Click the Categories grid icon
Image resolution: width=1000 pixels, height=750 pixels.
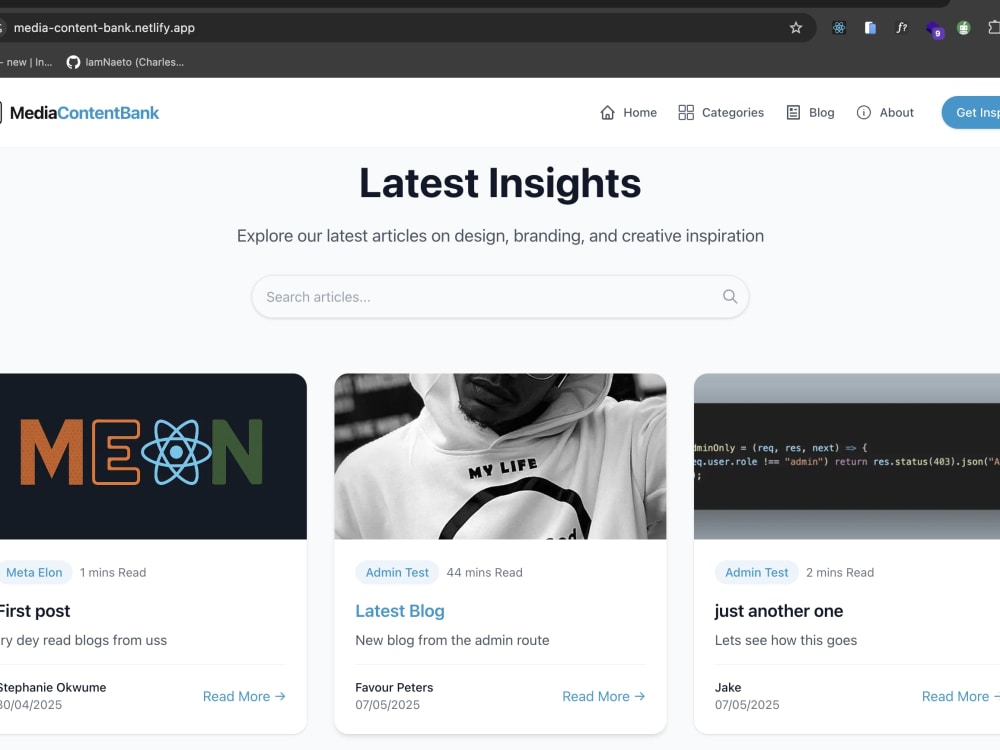click(x=686, y=112)
